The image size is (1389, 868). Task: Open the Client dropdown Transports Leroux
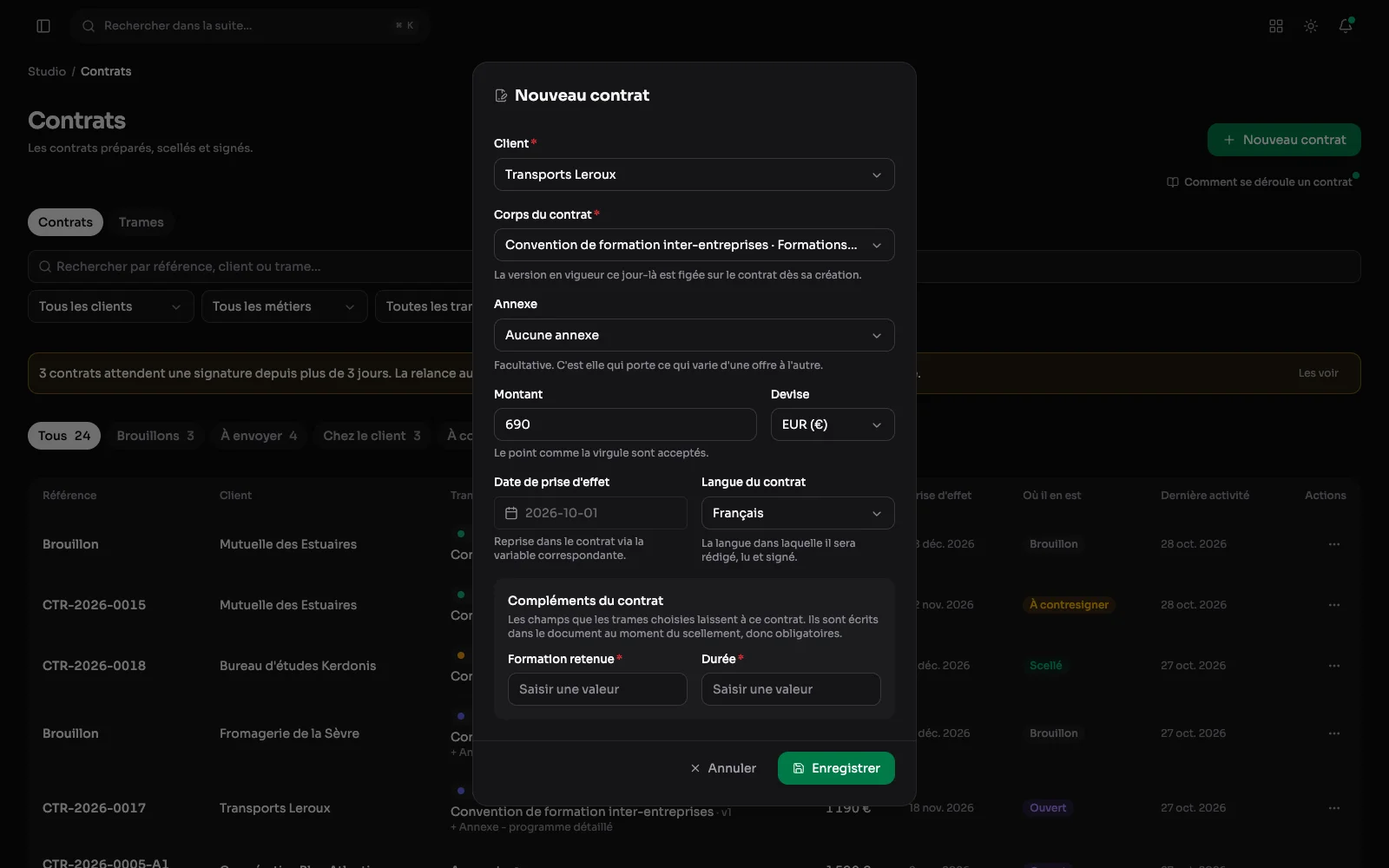[x=694, y=174]
